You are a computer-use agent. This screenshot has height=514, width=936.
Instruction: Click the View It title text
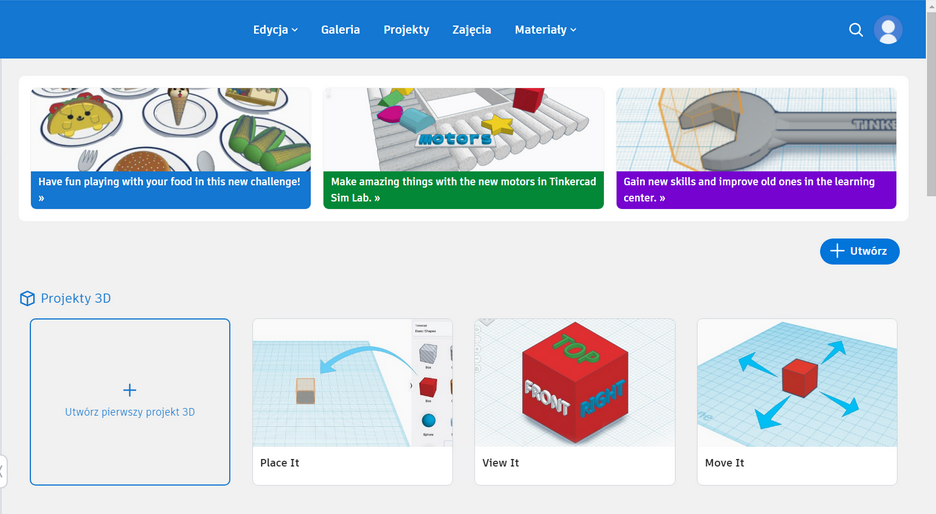(x=500, y=463)
